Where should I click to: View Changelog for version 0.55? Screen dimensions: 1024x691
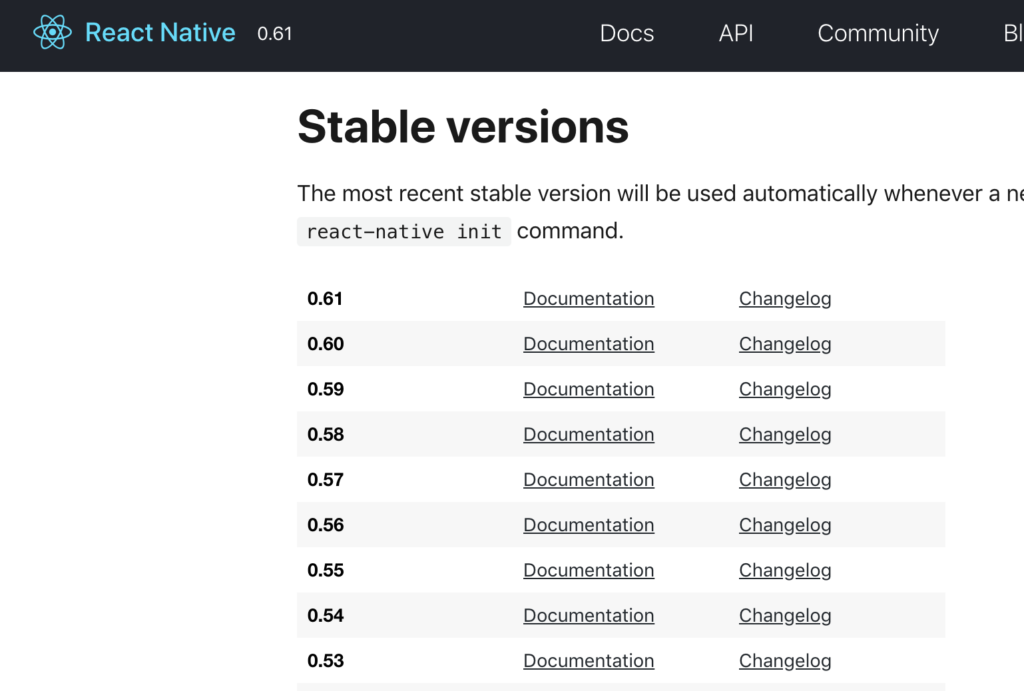coord(785,570)
